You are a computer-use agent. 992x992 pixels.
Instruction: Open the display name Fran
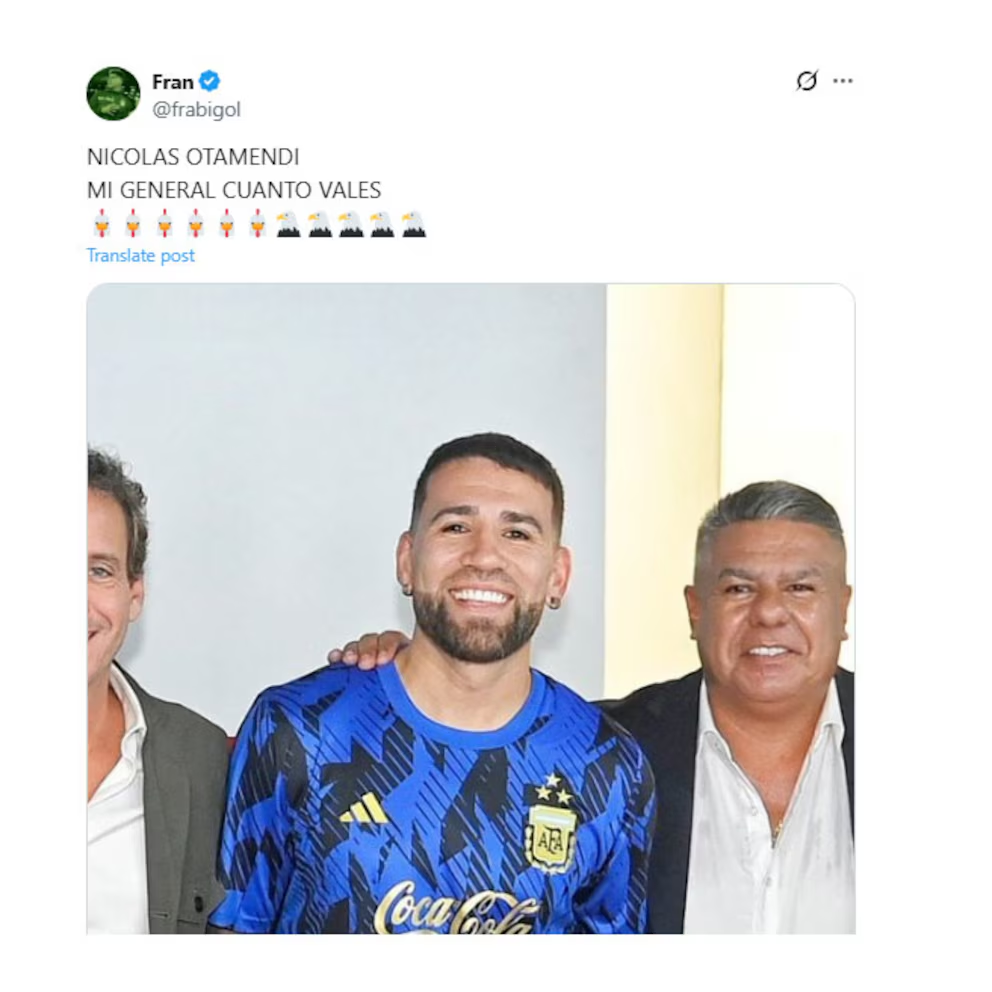tap(172, 82)
